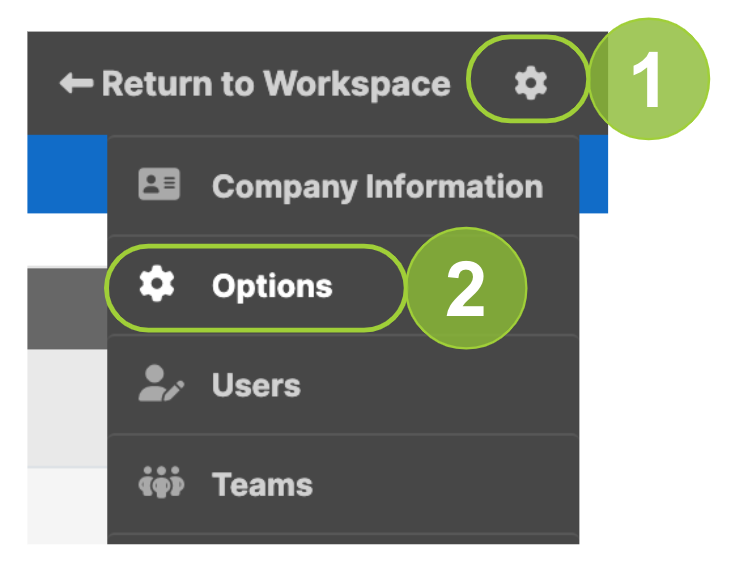Click the white row left of Teams
This screenshot has height=562, width=732.
coord(67,506)
